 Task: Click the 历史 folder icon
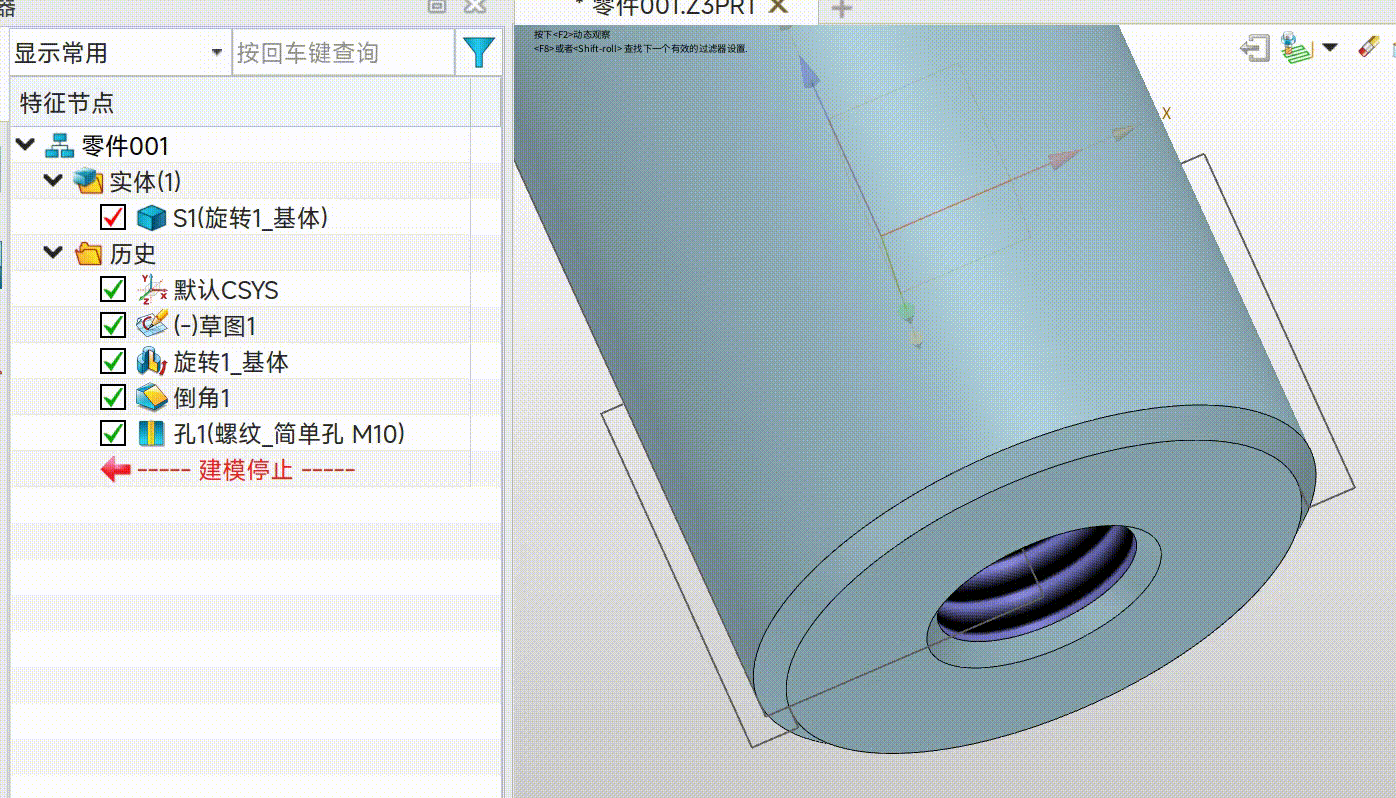pyautogui.click(x=88, y=254)
